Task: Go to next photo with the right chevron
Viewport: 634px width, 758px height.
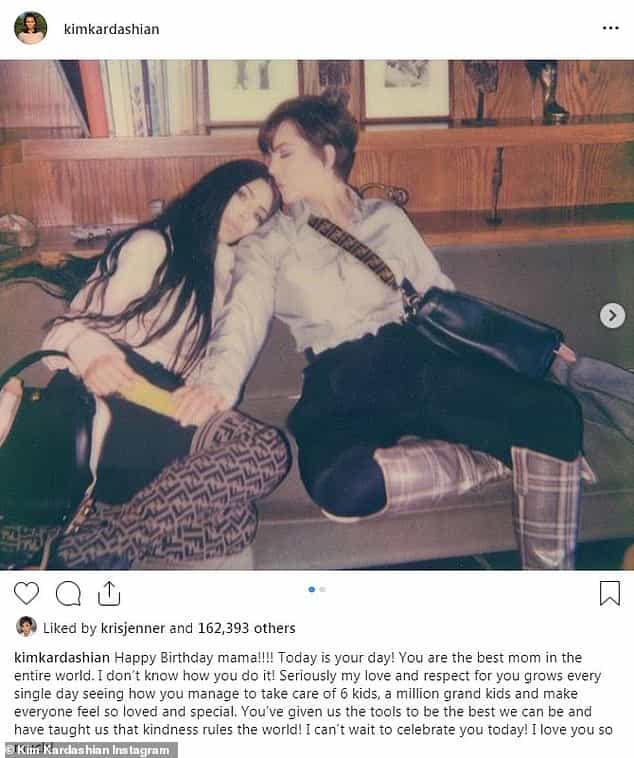Action: [x=612, y=316]
